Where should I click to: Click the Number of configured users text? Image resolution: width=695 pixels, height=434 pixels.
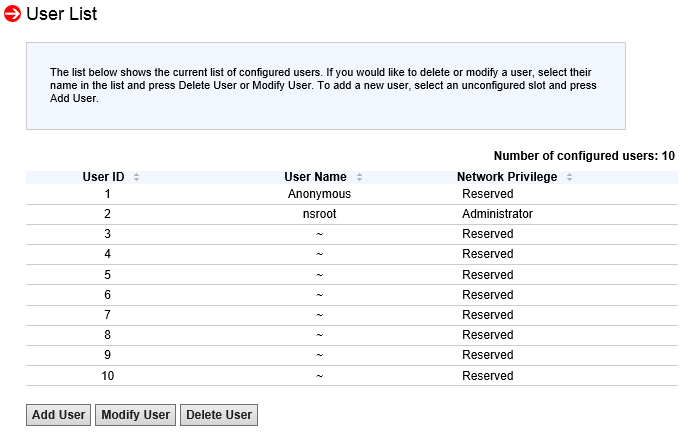[584, 156]
